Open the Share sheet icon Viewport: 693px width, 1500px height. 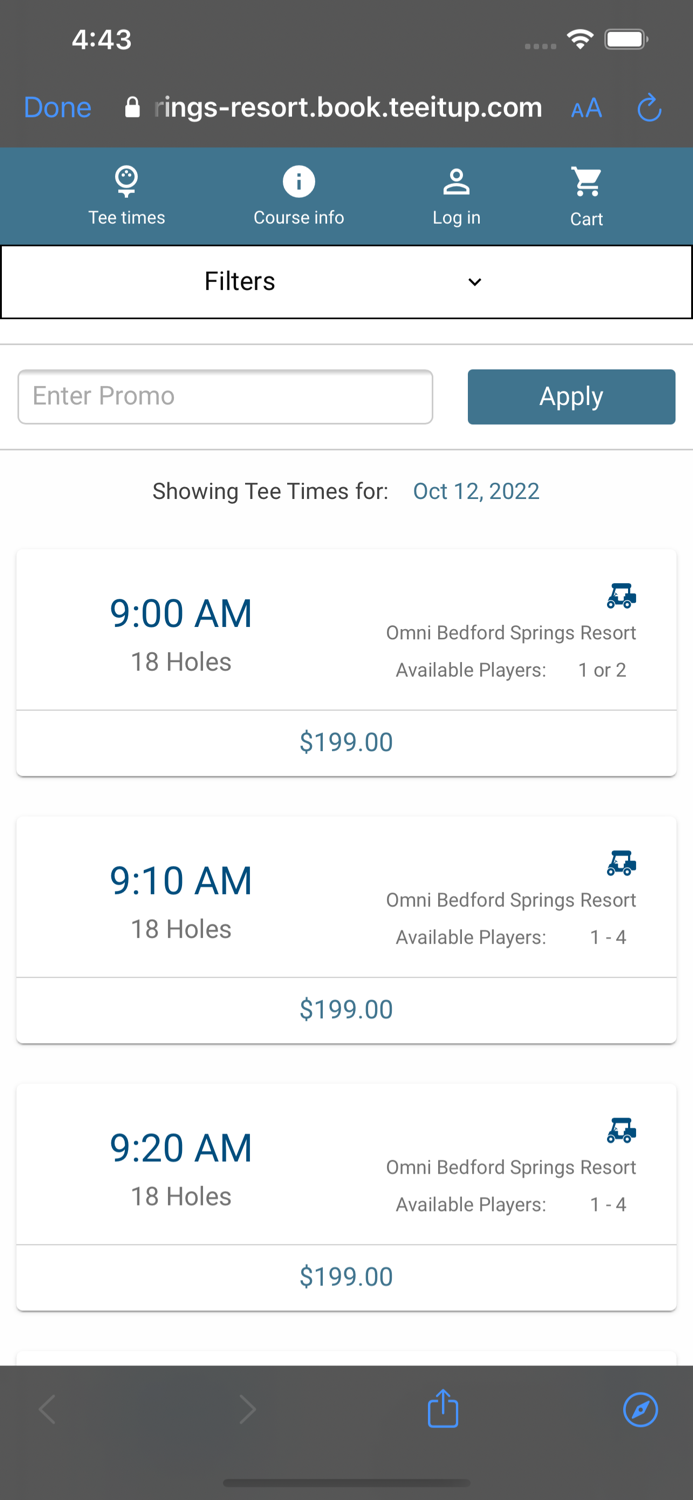(x=442, y=1409)
